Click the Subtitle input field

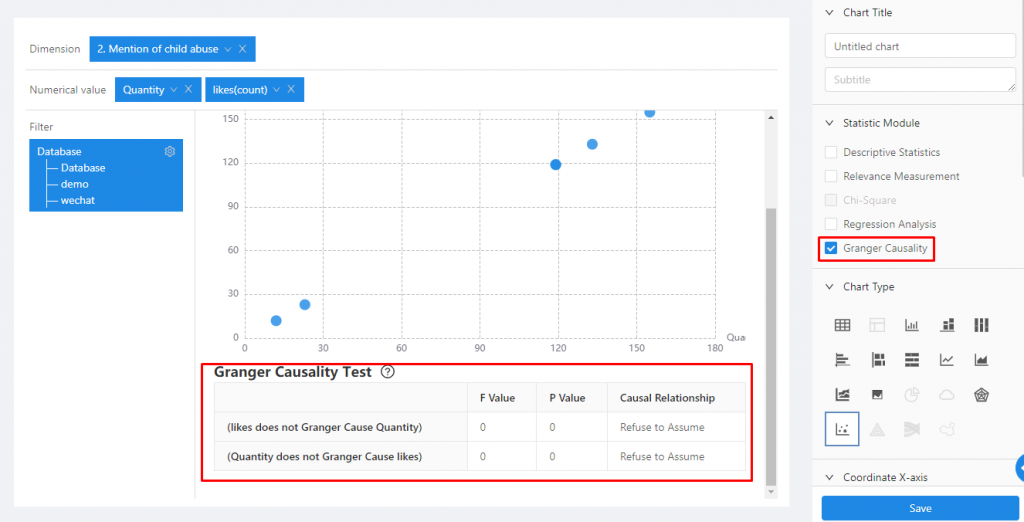920,80
